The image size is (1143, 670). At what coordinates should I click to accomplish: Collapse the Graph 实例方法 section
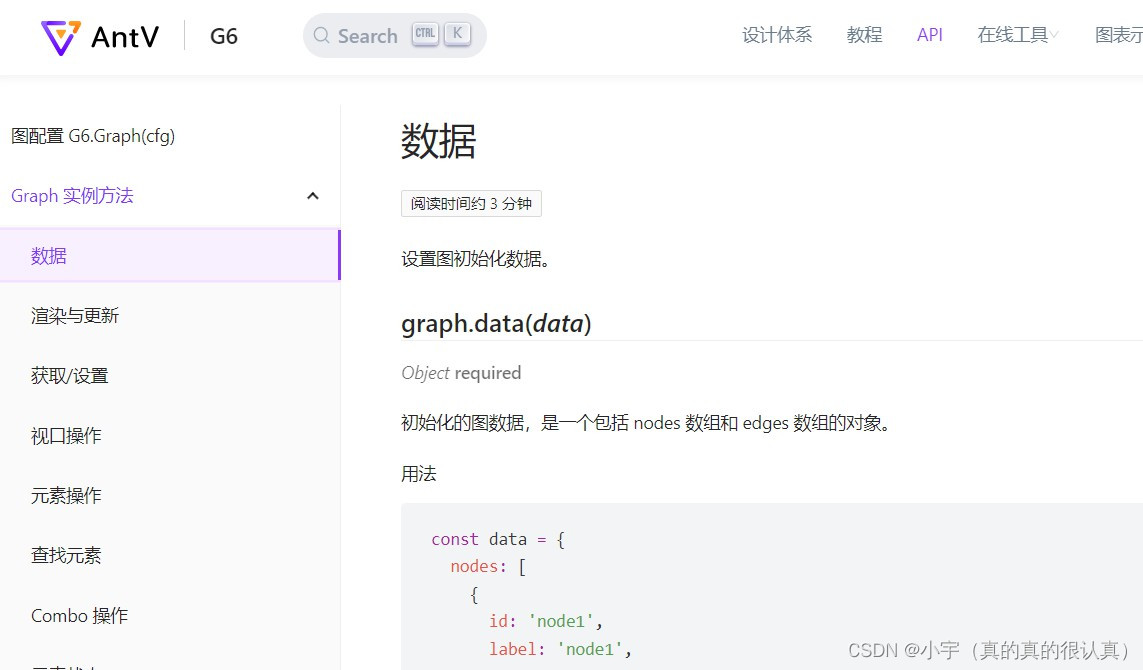point(312,196)
